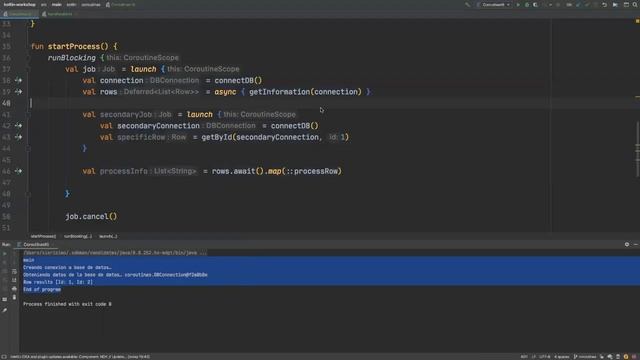Image resolution: width=640 pixels, height=360 pixels.
Task: Click the ::processRow reference on line 46
Action: click(313, 171)
